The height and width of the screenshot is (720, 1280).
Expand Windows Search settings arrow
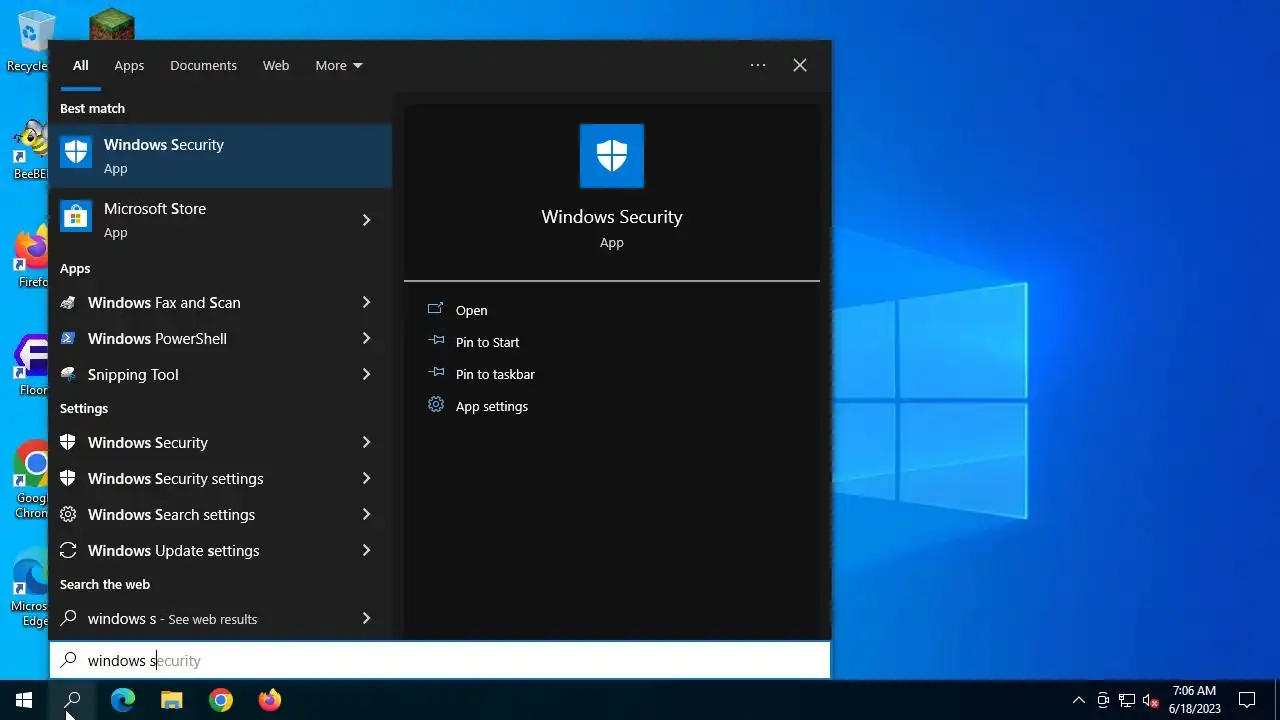click(366, 514)
